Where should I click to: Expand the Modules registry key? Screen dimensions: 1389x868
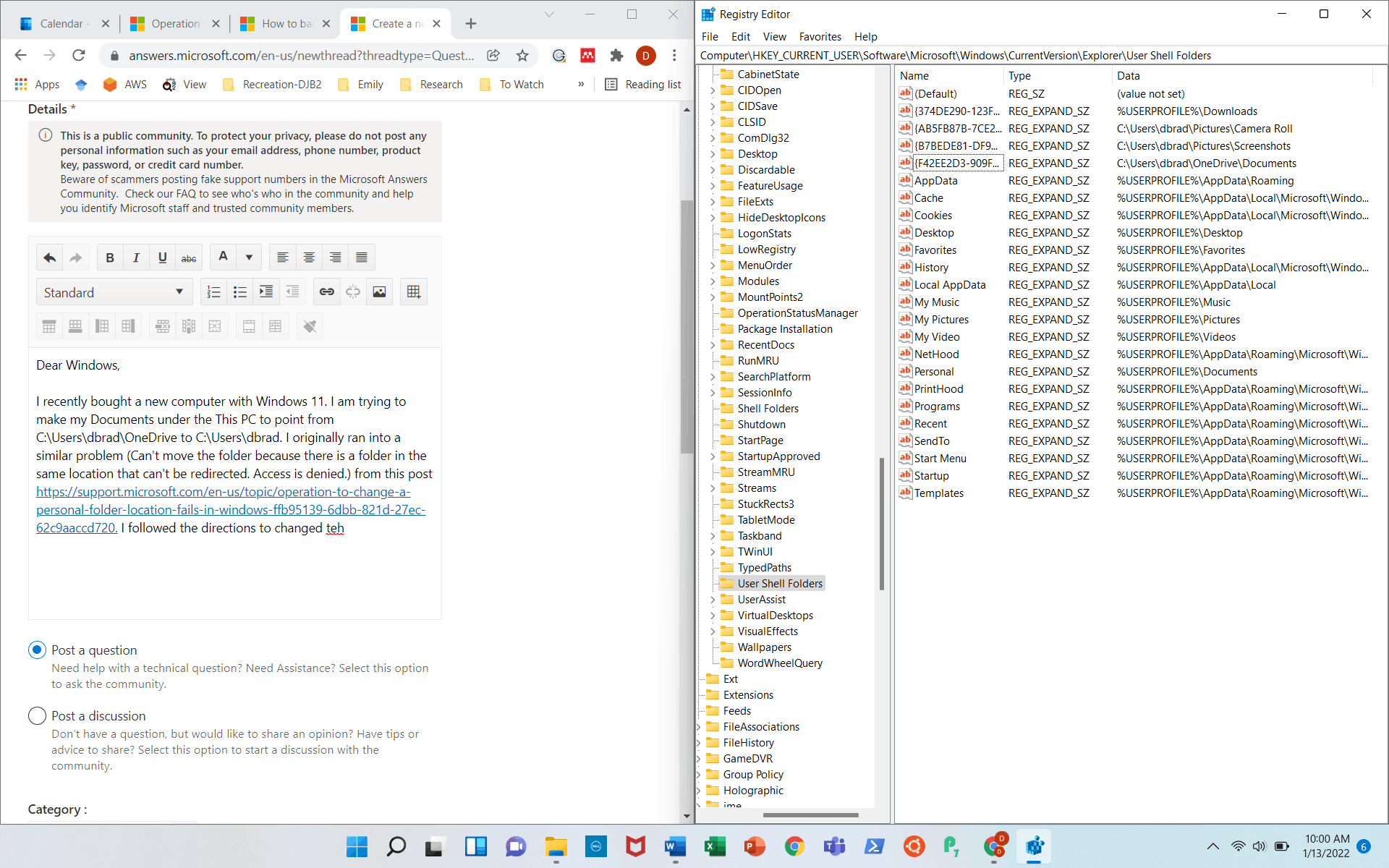(x=713, y=281)
